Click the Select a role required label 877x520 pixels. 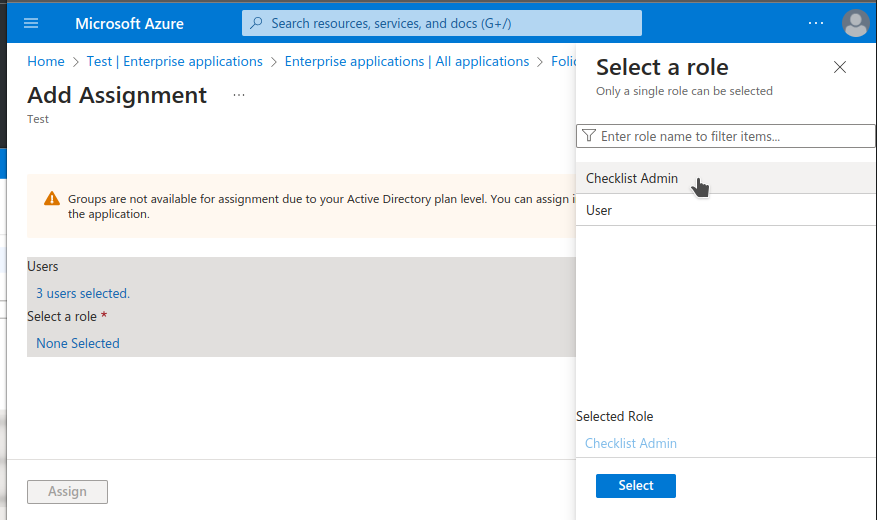click(67, 316)
